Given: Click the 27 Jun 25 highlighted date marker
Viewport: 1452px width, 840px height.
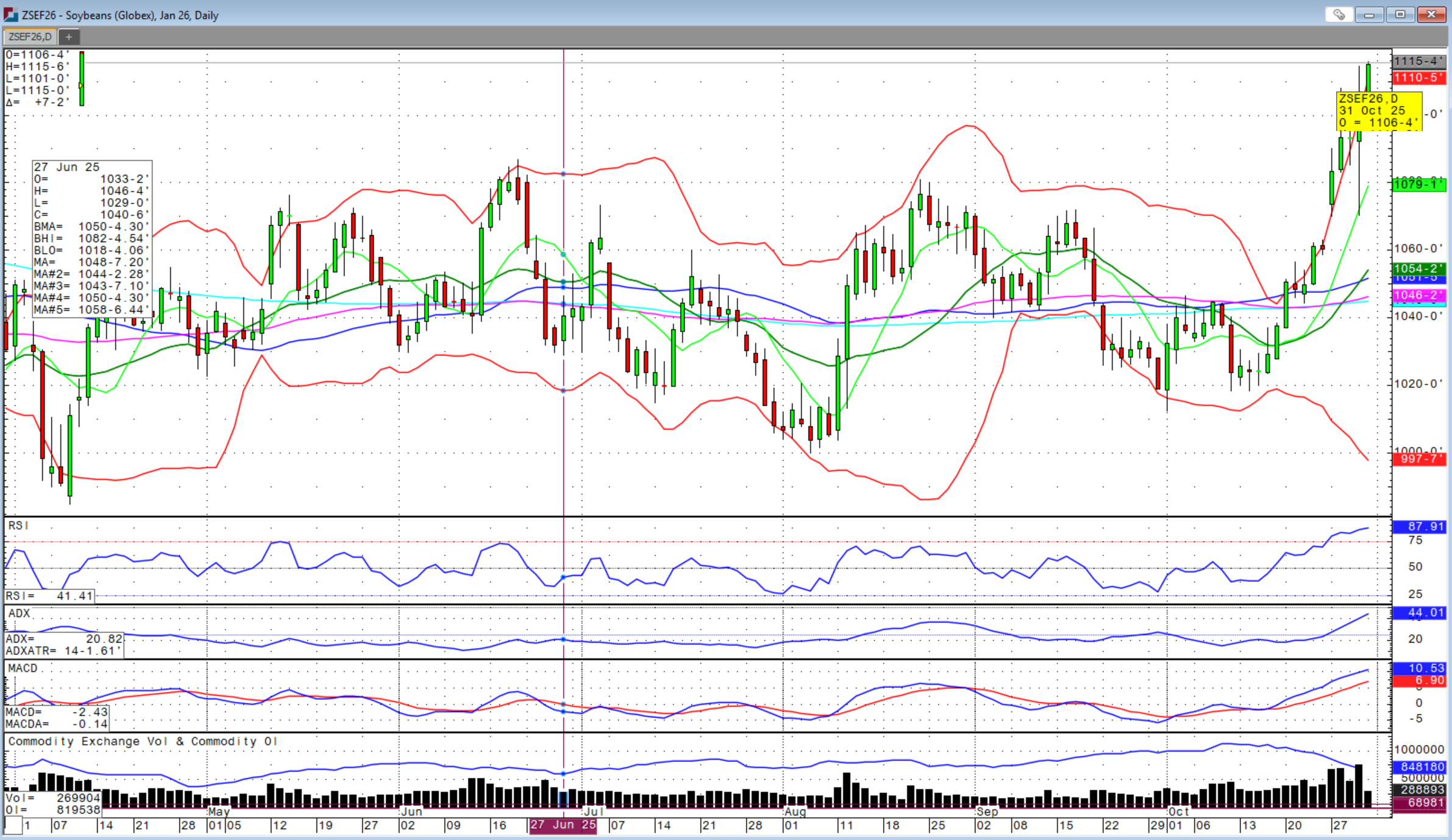Looking at the screenshot, I should (x=563, y=825).
